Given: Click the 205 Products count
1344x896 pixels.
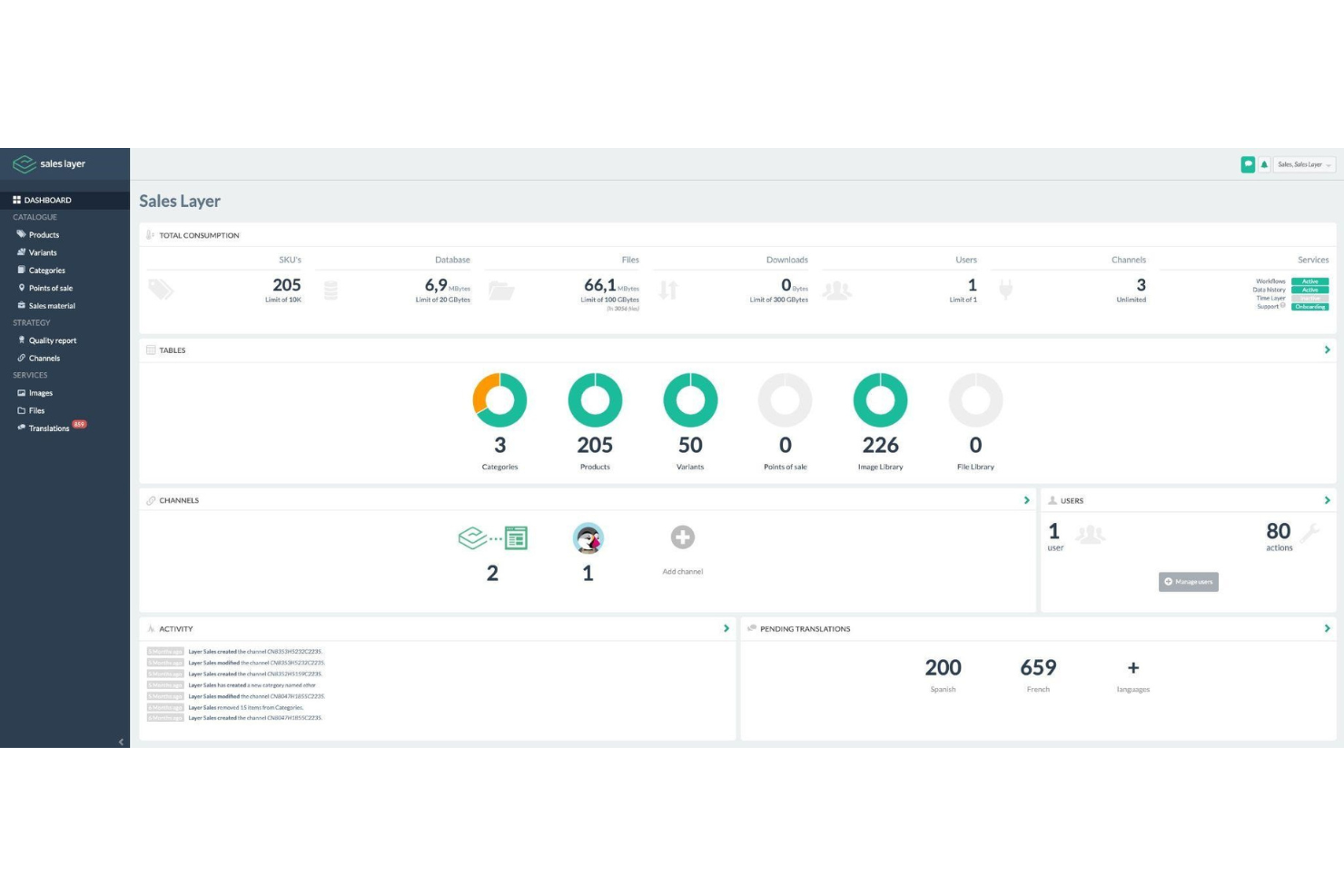Looking at the screenshot, I should pos(595,445).
